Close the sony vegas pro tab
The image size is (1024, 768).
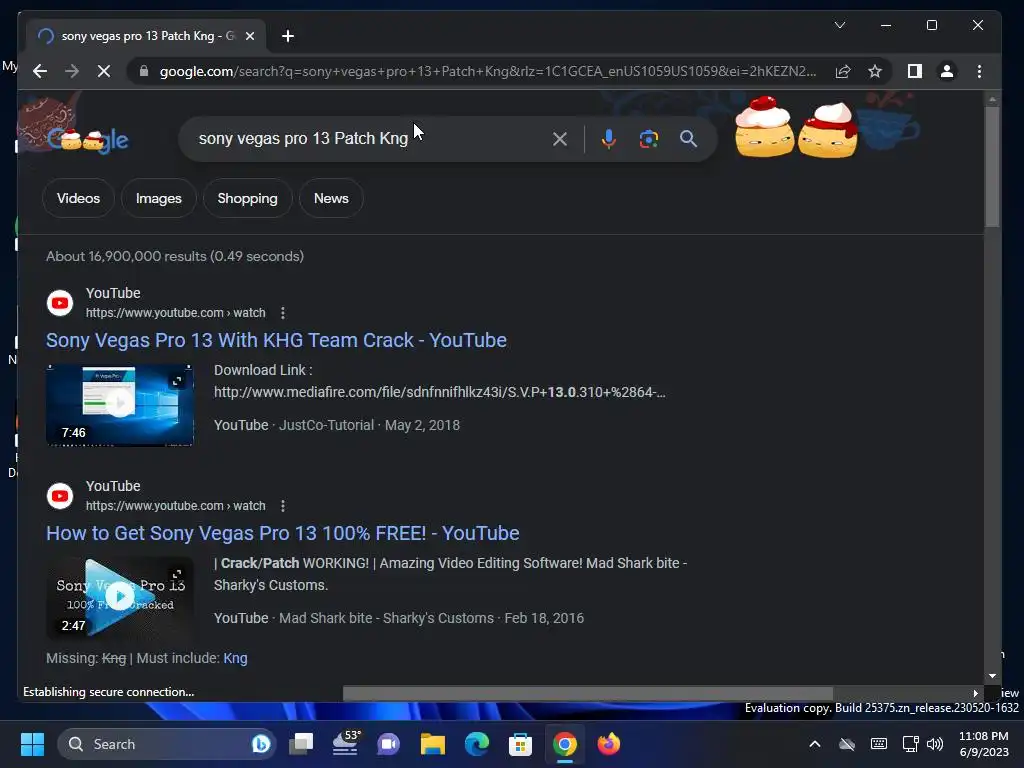pos(249,36)
